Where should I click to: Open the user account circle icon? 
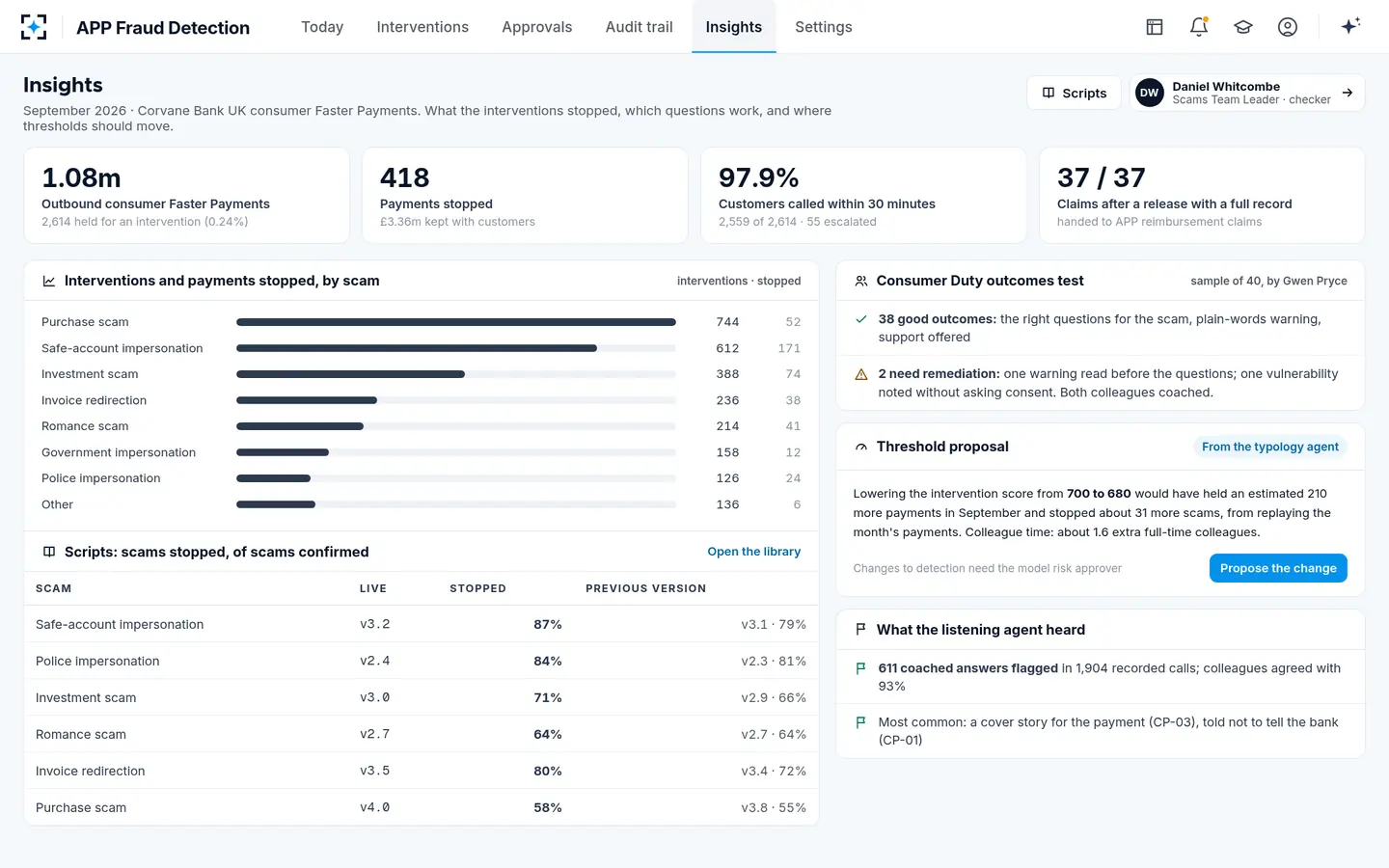1288,27
